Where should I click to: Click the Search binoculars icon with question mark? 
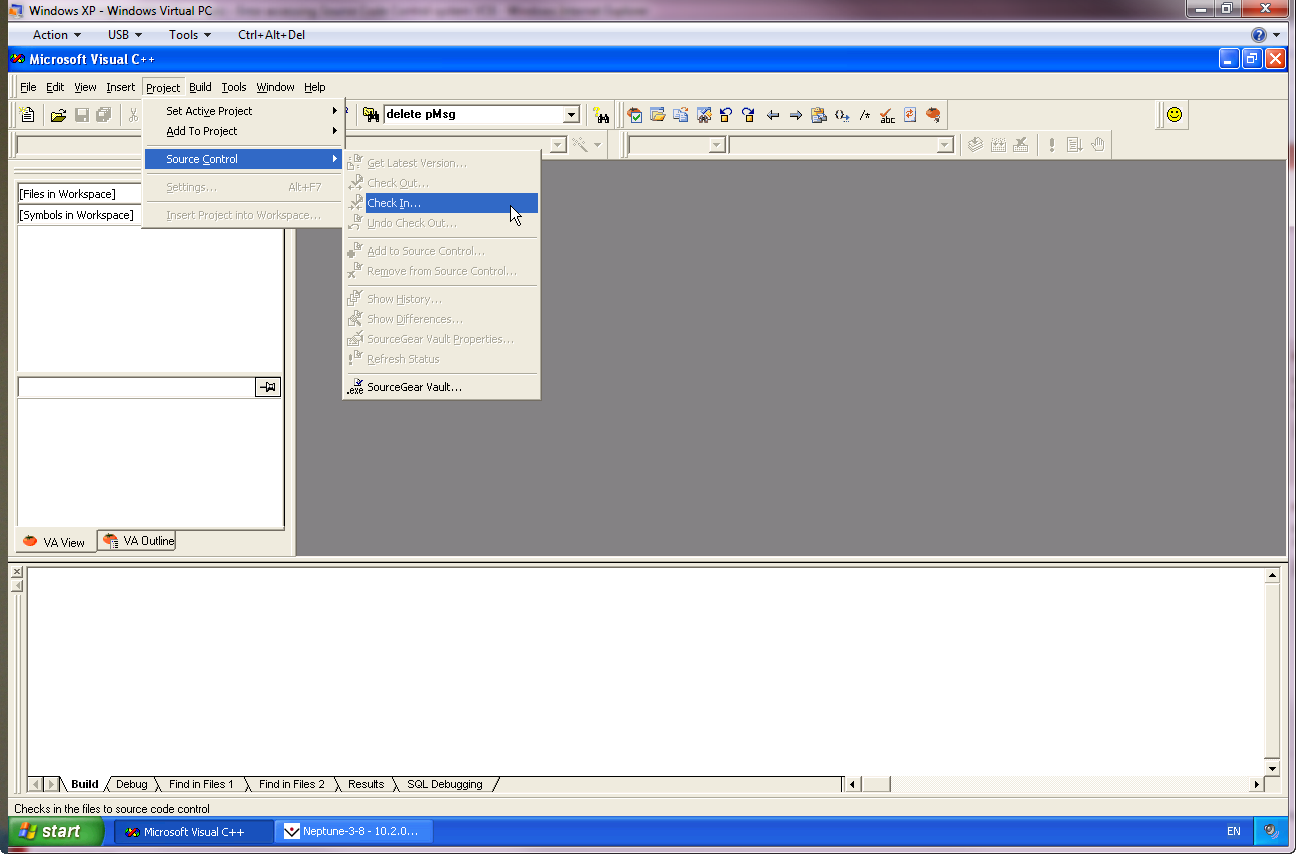[601, 115]
